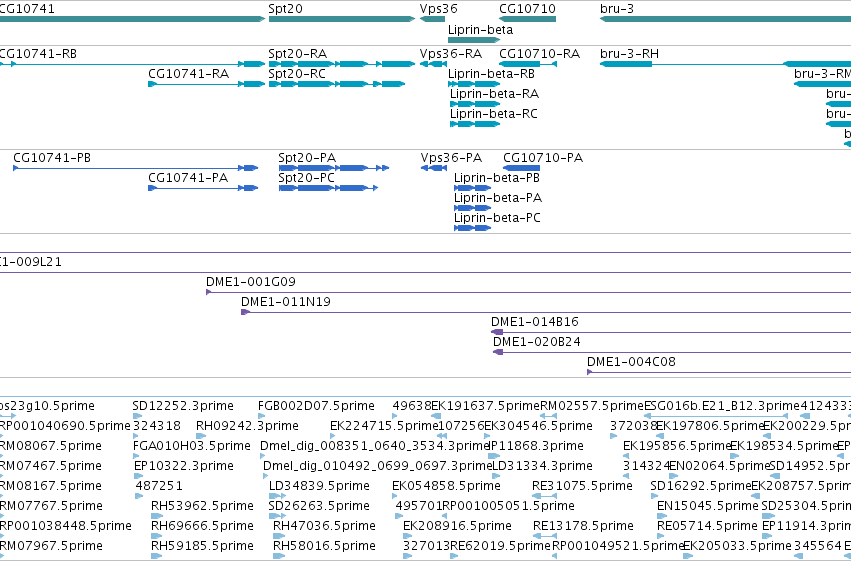The image size is (851, 561).
Task: Select the Spt20-PA protein label
Action: tap(307, 158)
